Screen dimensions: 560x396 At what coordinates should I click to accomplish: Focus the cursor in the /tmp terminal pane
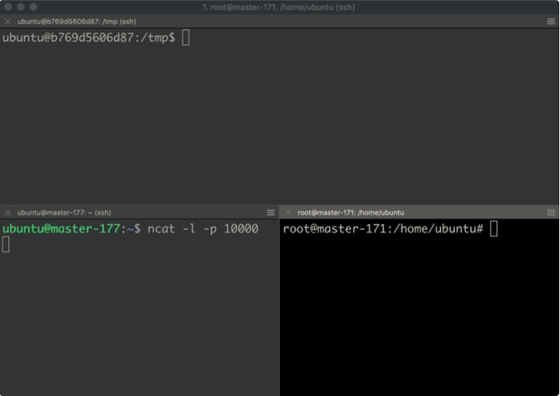point(186,37)
